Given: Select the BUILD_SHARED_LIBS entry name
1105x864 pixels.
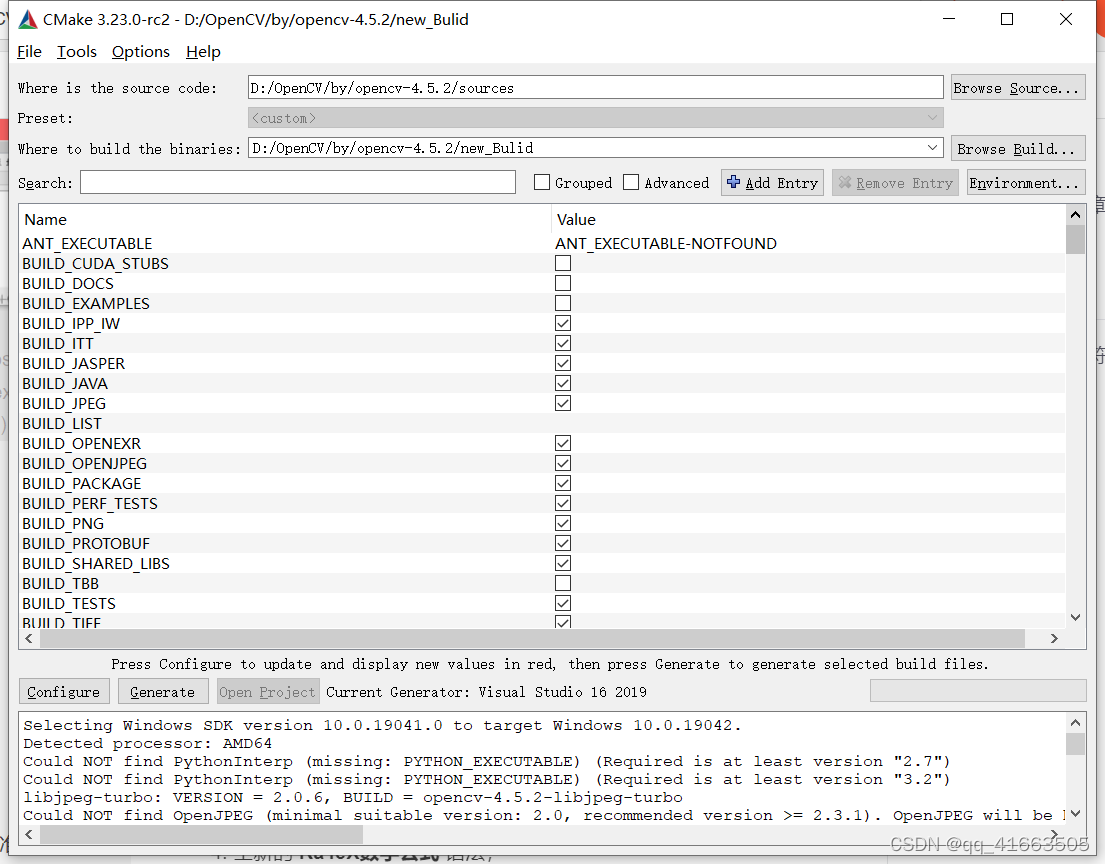Looking at the screenshot, I should [96, 564].
